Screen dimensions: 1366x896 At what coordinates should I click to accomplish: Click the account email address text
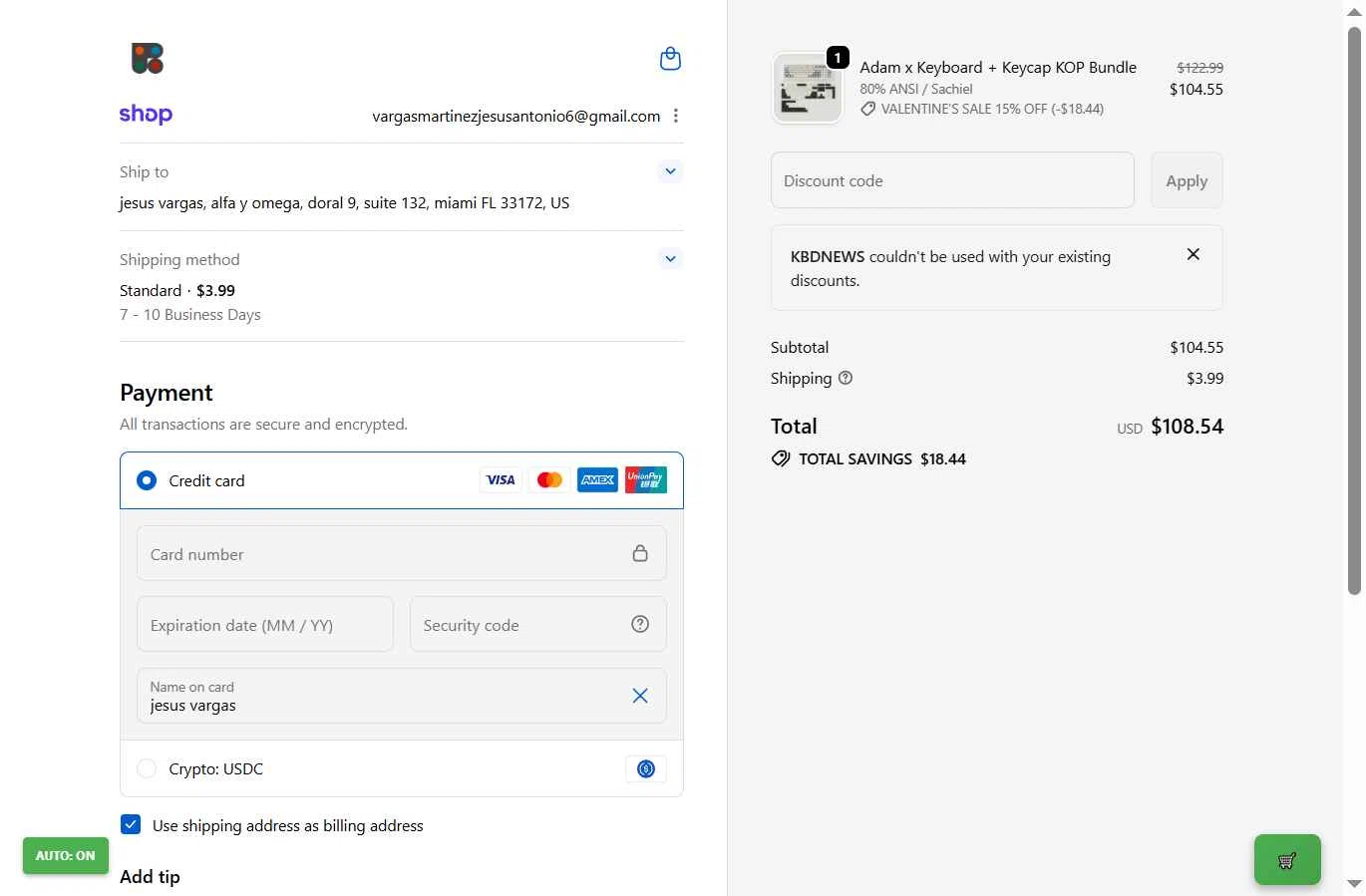pos(516,116)
